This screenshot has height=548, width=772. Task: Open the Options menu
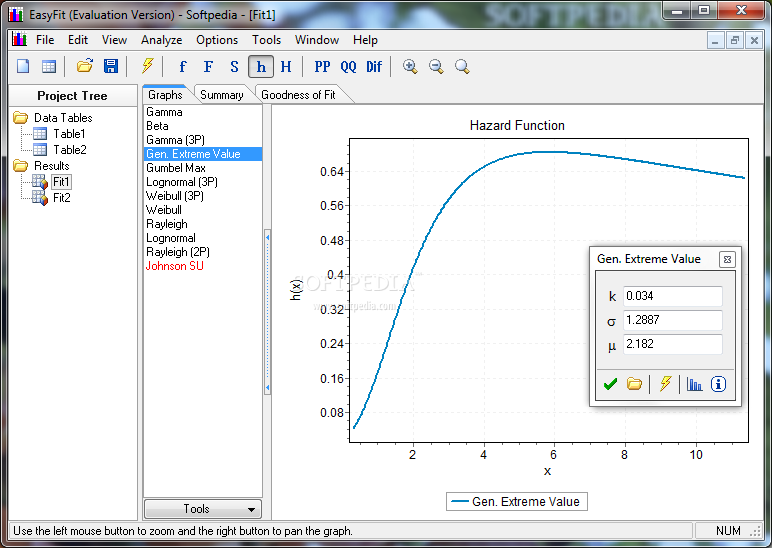coord(217,40)
